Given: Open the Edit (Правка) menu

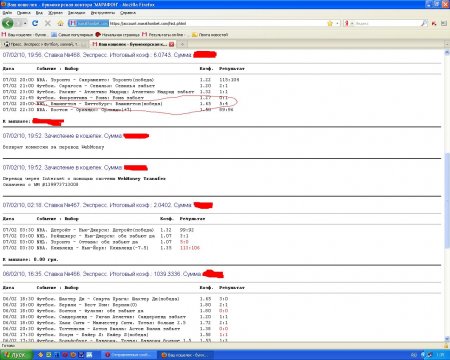Looking at the screenshot, I should pos(24,13).
